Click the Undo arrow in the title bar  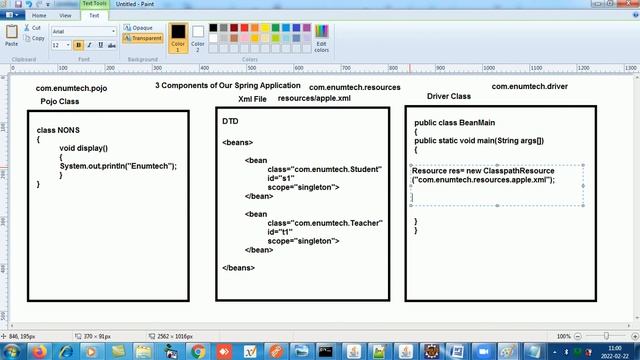pyautogui.click(x=29, y=4)
